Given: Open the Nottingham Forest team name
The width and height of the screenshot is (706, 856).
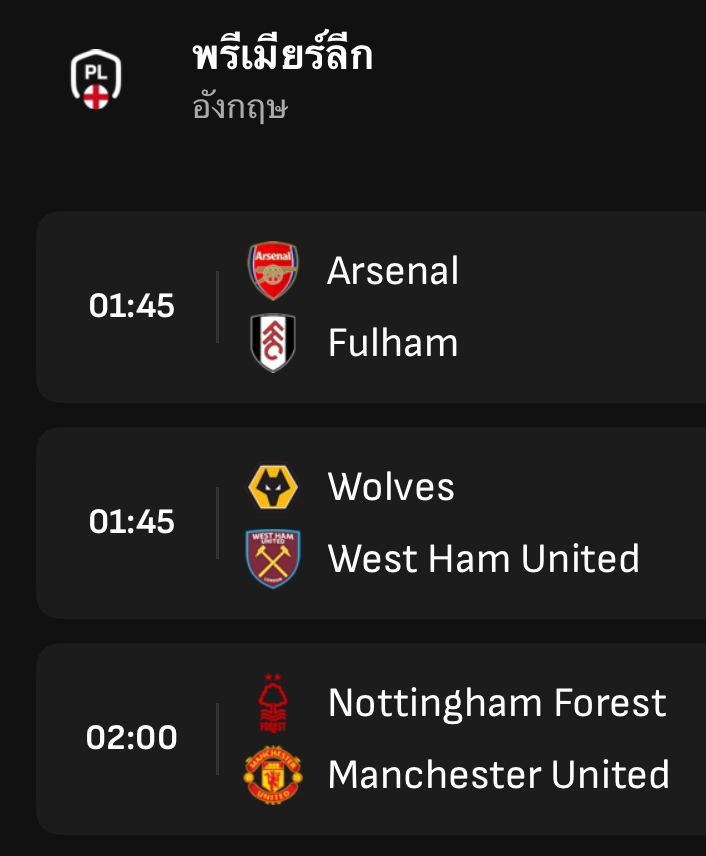Looking at the screenshot, I should coord(497,703).
